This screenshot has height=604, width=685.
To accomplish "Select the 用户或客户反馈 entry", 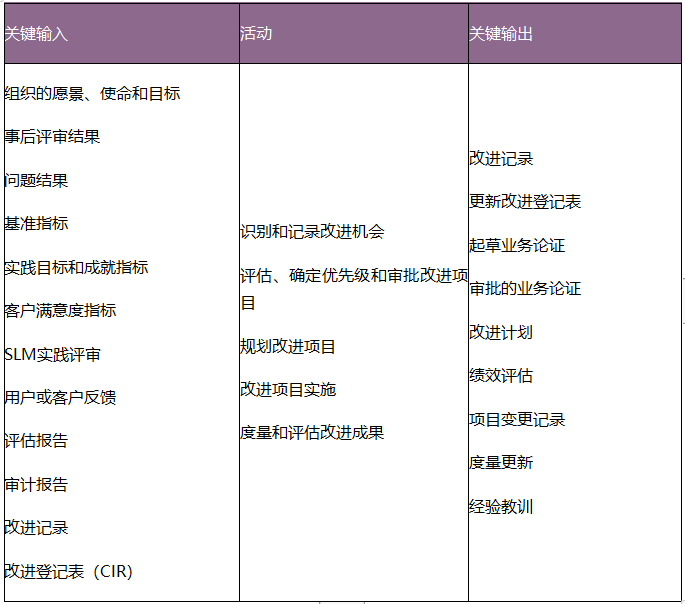I will click(x=60, y=398).
